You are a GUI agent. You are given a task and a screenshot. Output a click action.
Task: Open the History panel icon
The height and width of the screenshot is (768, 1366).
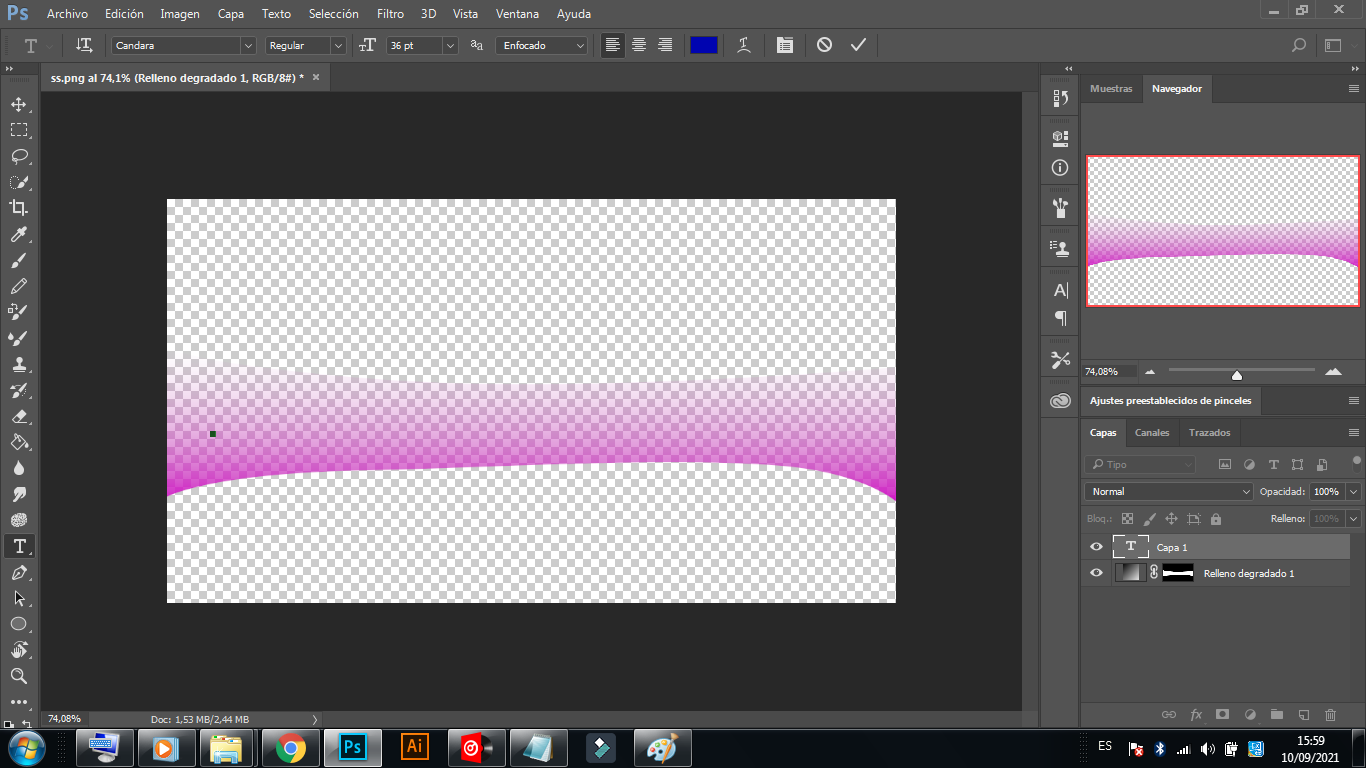point(1060,98)
